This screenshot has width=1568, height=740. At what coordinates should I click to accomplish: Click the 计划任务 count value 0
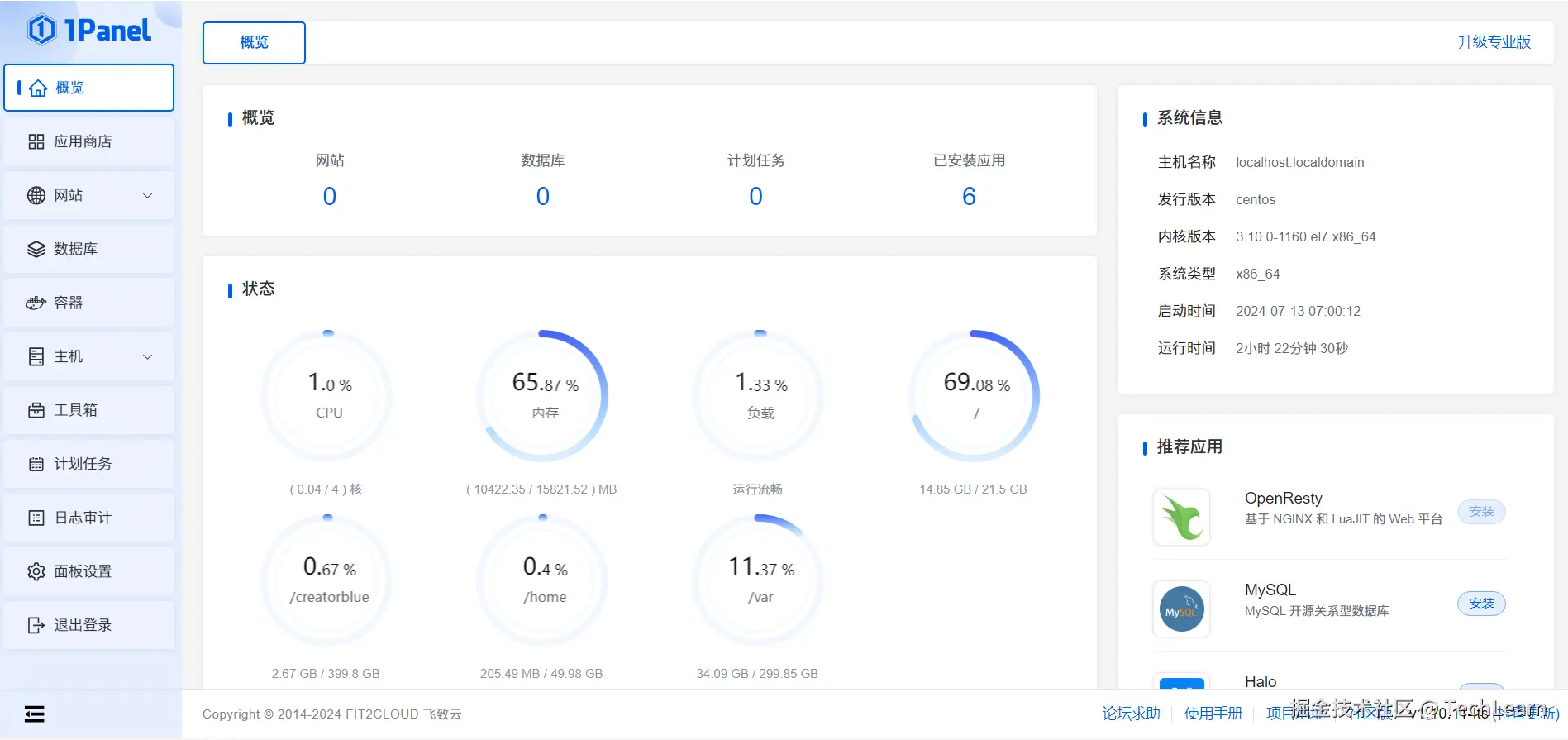point(755,196)
